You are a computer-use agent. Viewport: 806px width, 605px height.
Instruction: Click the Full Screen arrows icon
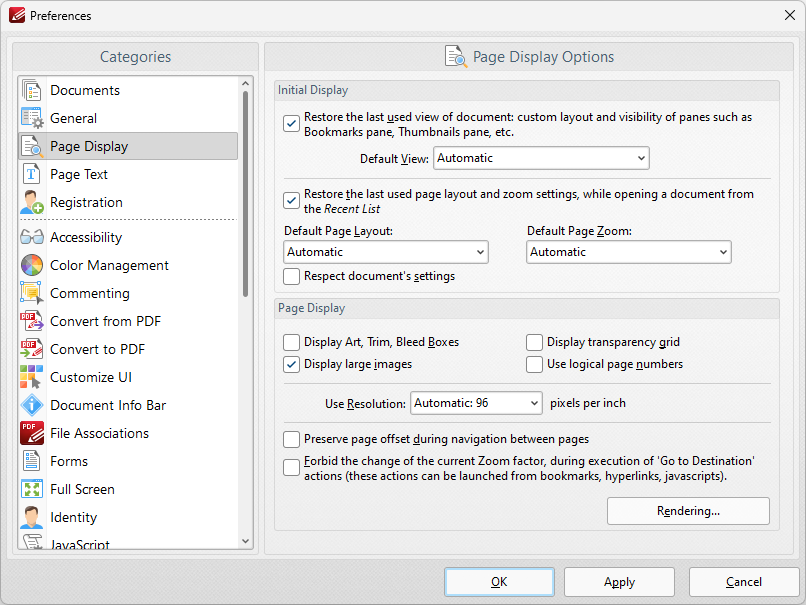point(32,489)
